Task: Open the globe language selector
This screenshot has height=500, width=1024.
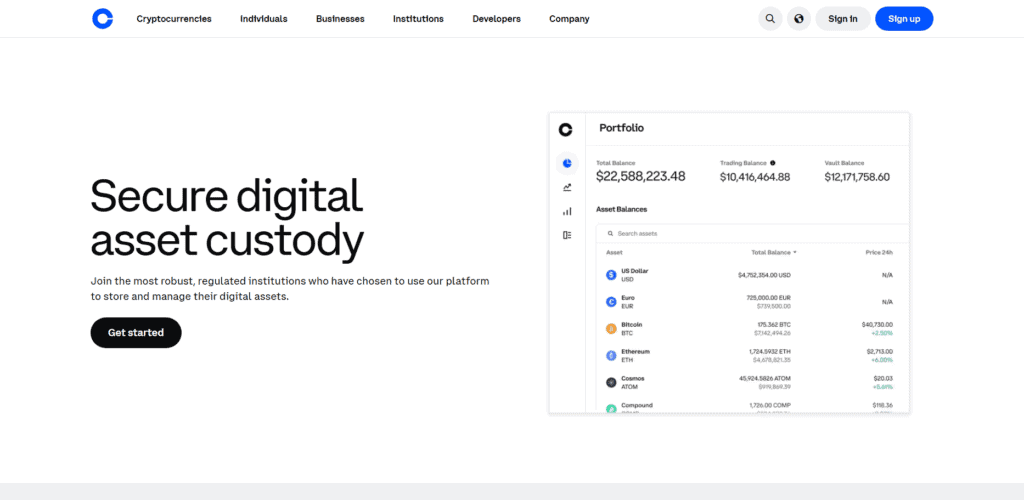Action: [x=799, y=19]
